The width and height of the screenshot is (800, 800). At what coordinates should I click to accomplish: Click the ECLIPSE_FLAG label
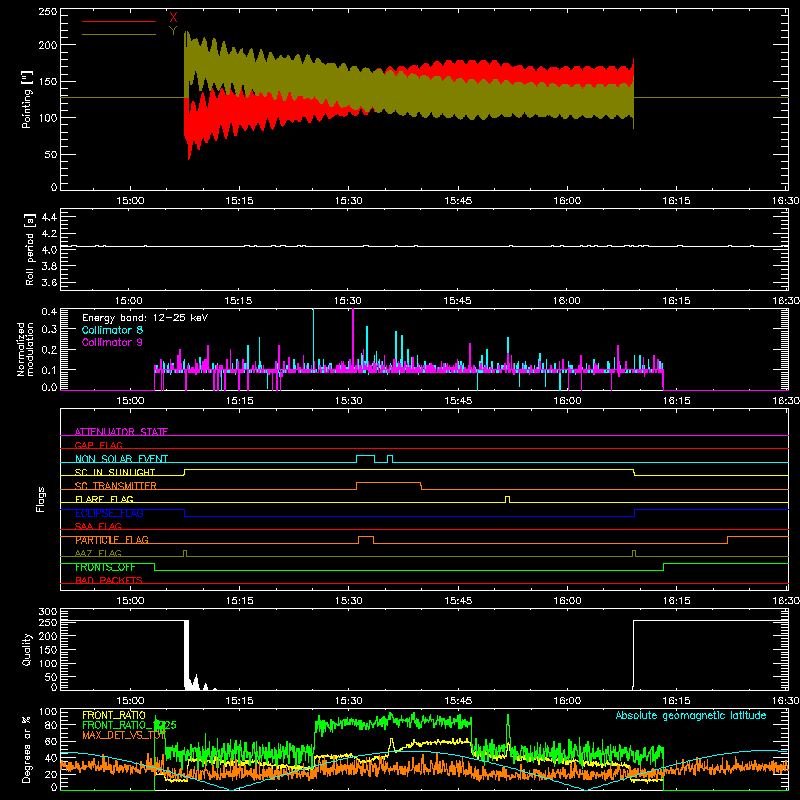tap(109, 513)
